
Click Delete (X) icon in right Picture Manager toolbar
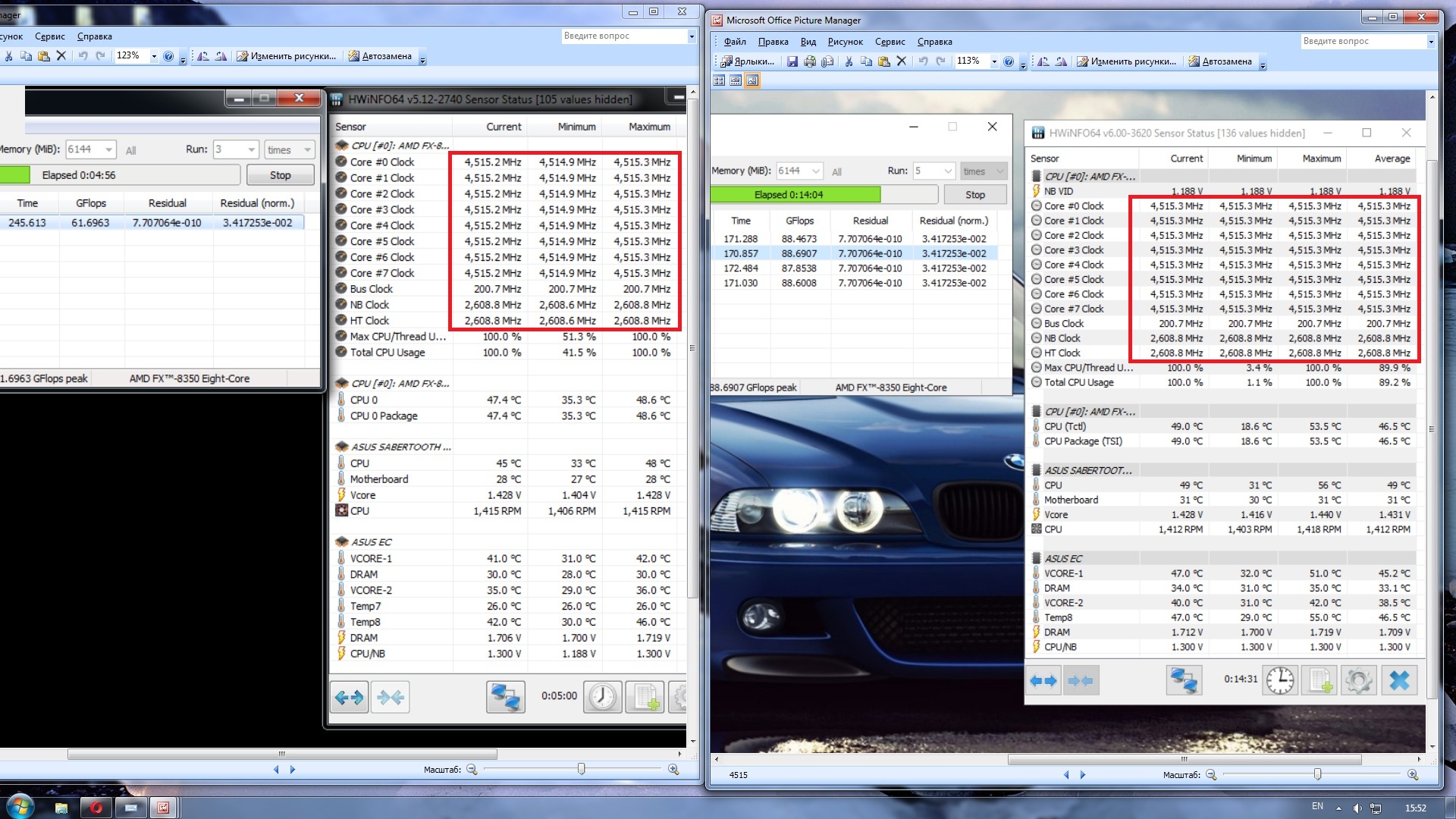click(902, 61)
